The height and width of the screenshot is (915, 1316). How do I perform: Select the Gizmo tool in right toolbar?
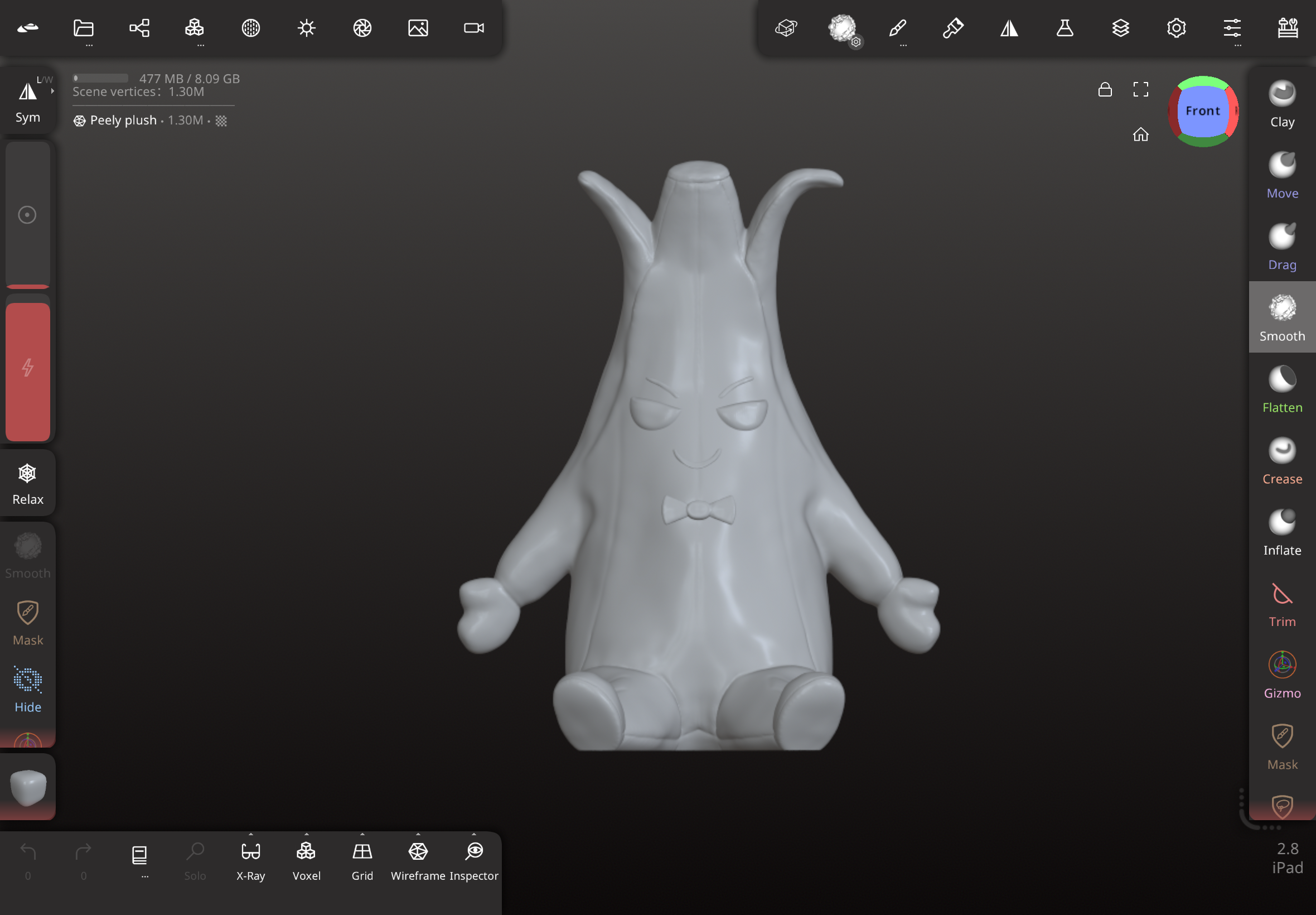[1282, 675]
